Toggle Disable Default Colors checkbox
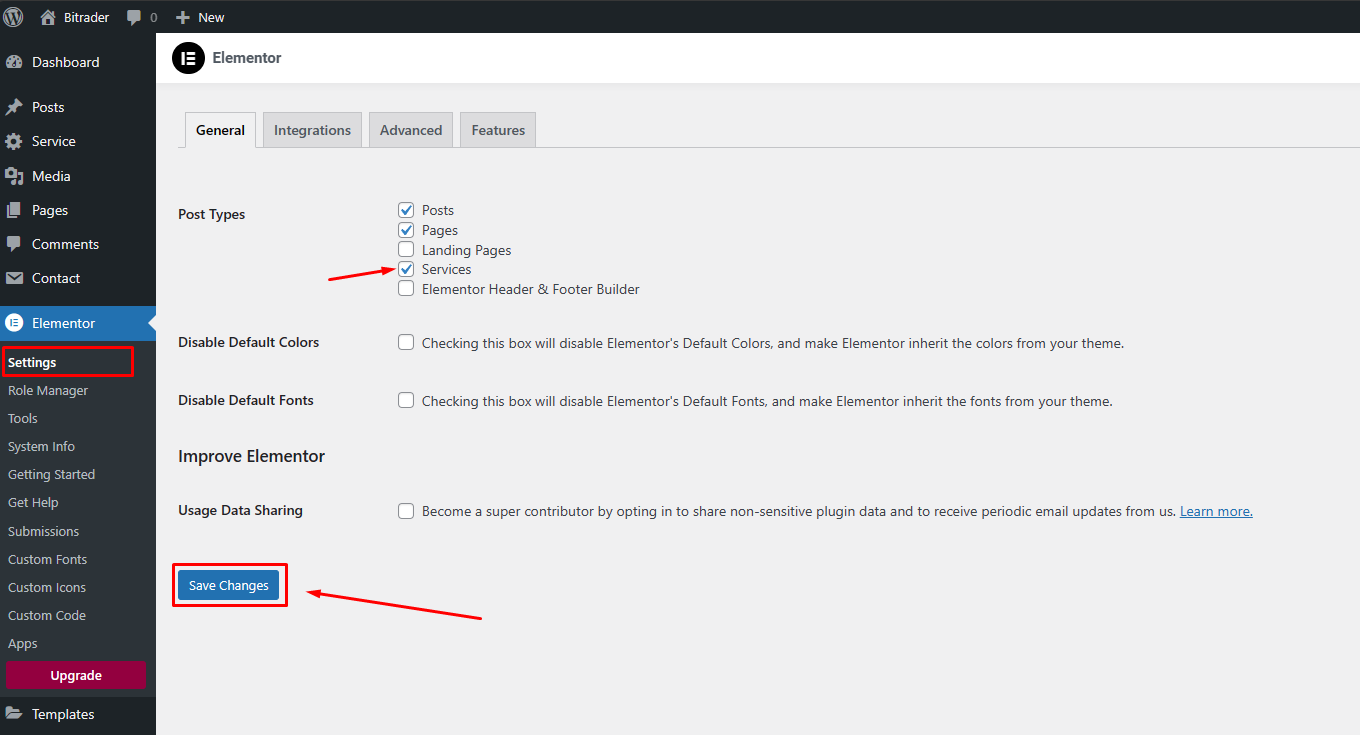This screenshot has width=1360, height=735. pos(406,343)
